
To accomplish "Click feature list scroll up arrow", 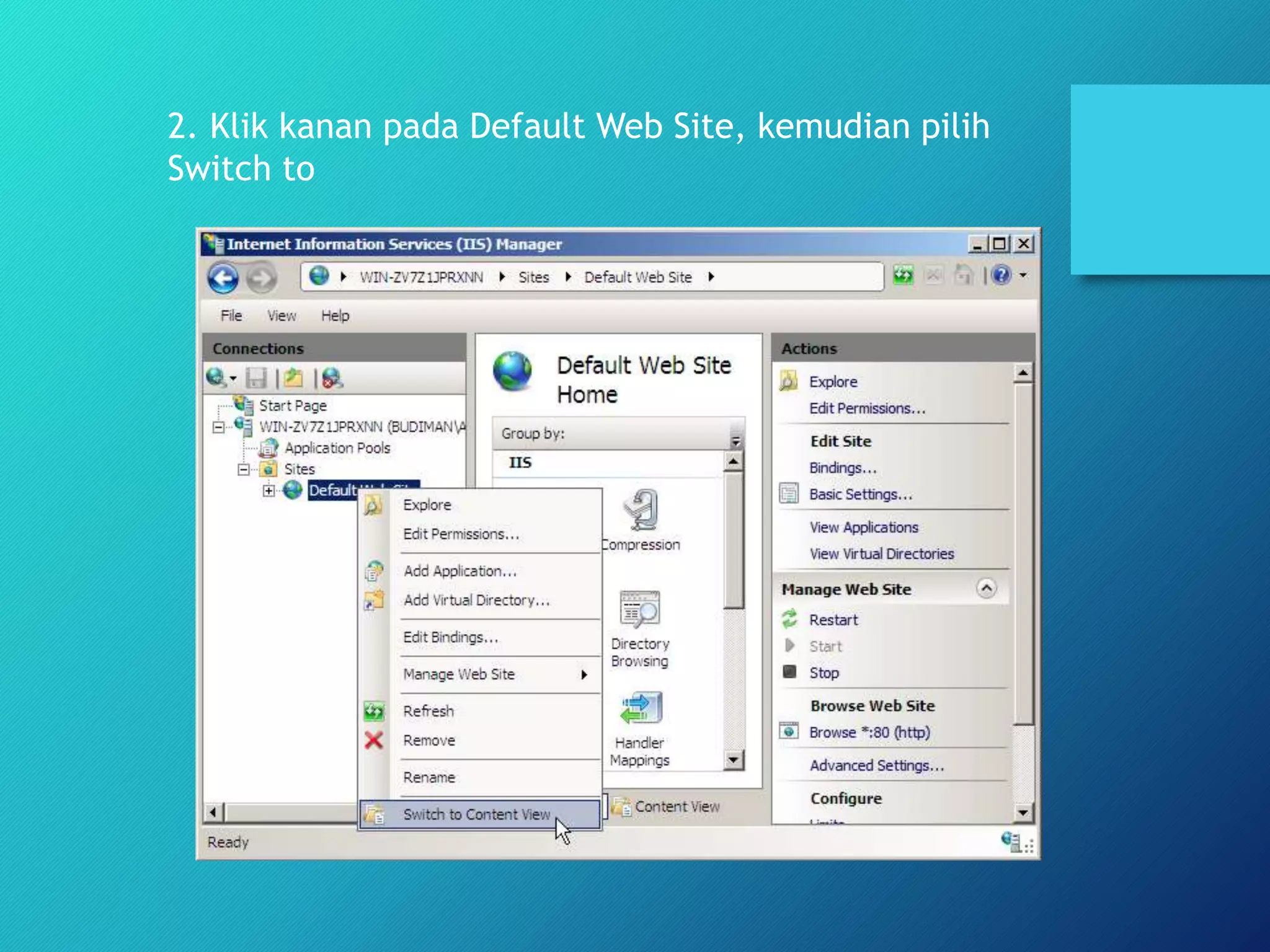I will point(734,461).
